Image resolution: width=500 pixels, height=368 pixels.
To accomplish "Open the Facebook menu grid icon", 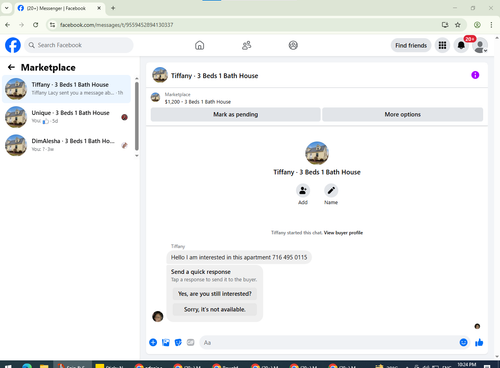I will (442, 45).
